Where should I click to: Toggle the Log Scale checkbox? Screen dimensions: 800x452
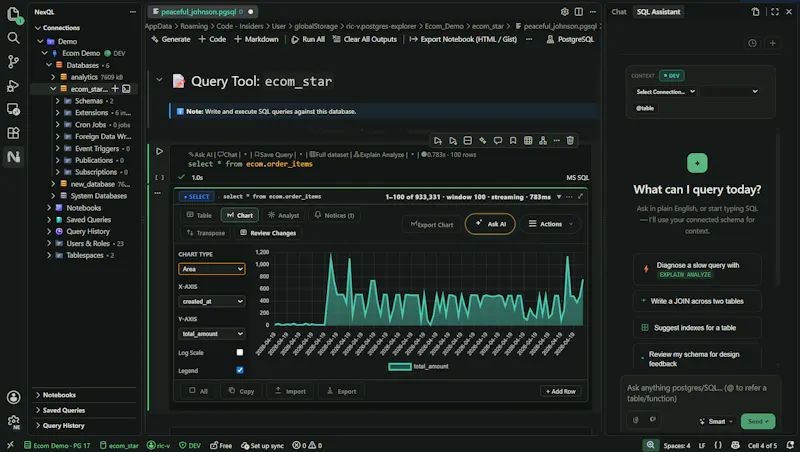tap(240, 353)
